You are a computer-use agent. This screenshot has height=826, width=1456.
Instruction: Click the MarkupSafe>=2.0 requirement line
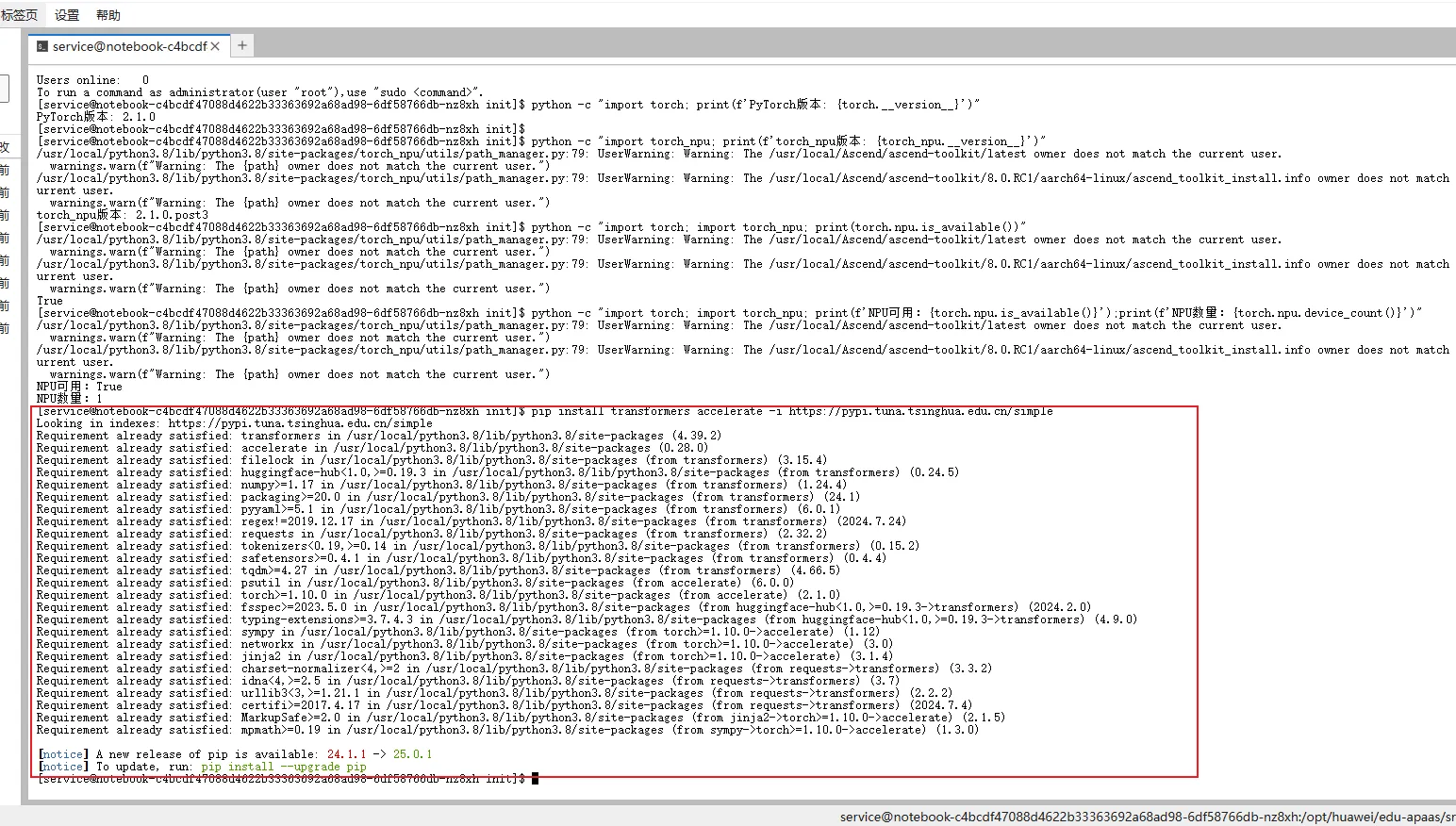tap(521, 718)
